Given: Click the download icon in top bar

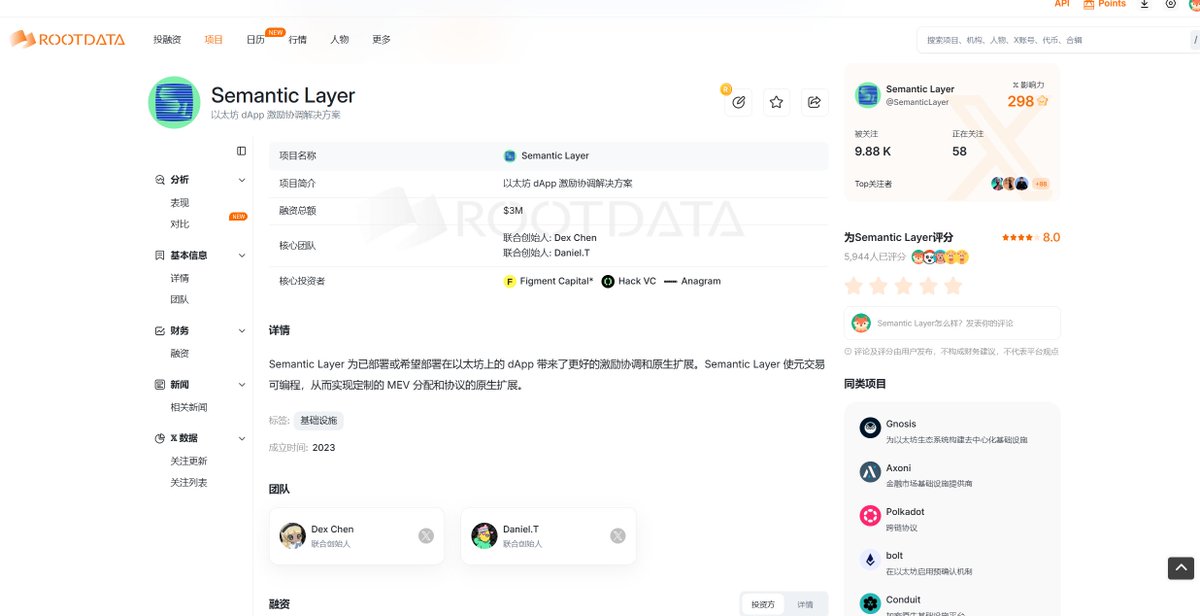Looking at the screenshot, I should [x=1145, y=4].
